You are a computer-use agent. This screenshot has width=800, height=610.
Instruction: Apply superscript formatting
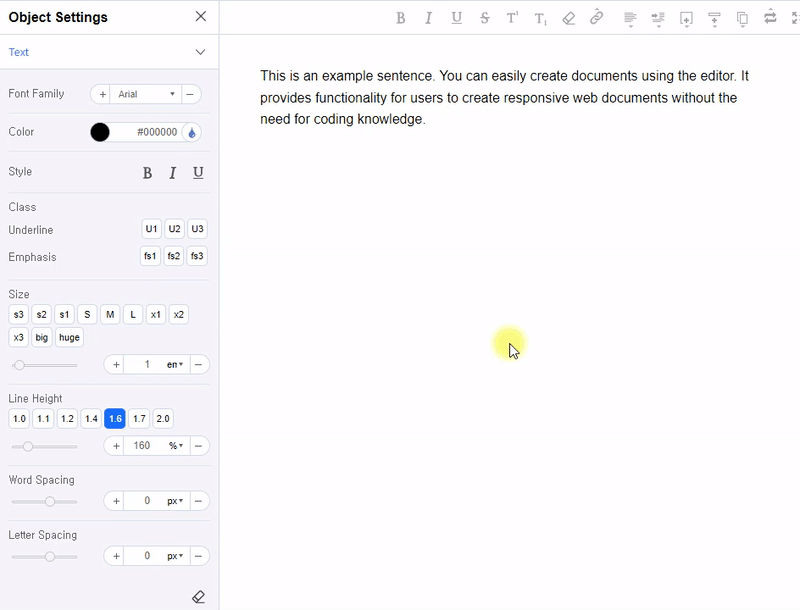click(x=512, y=18)
